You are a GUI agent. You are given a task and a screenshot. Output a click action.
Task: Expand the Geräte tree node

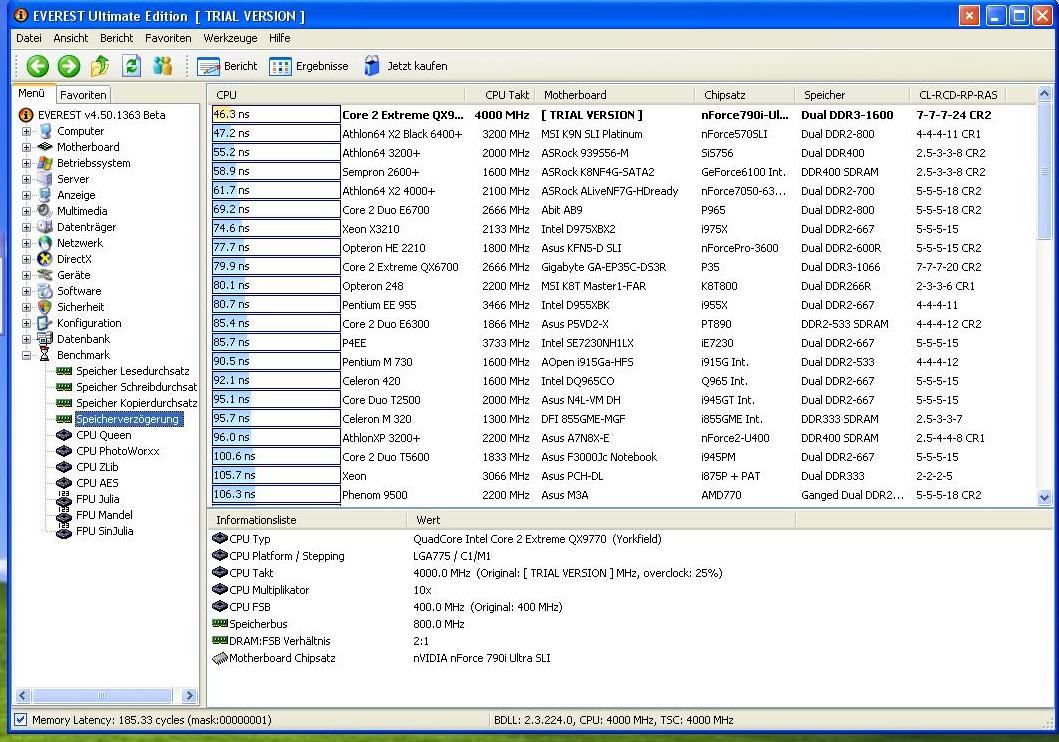[x=26, y=275]
